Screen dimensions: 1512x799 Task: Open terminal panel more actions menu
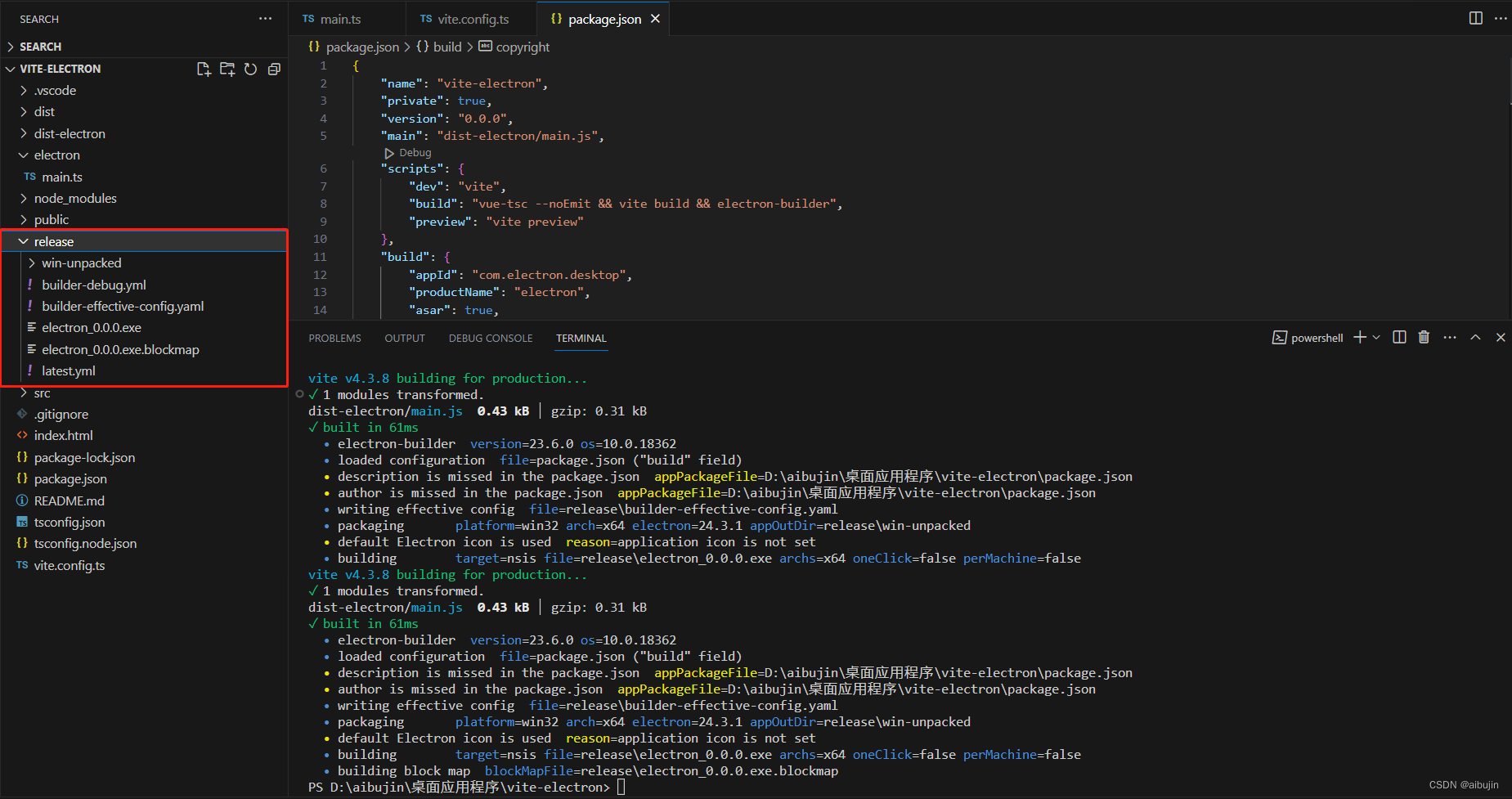tap(1450, 337)
